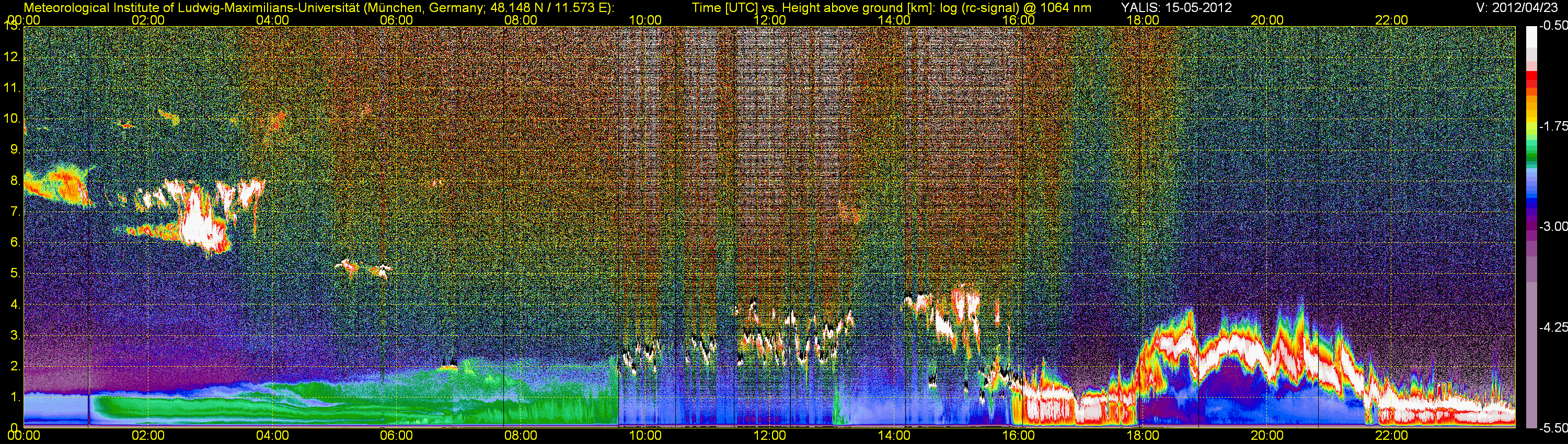This screenshot has height=444, width=1568.
Task: Click the '14:00' label on the top time axis
Action: pyautogui.click(x=894, y=20)
